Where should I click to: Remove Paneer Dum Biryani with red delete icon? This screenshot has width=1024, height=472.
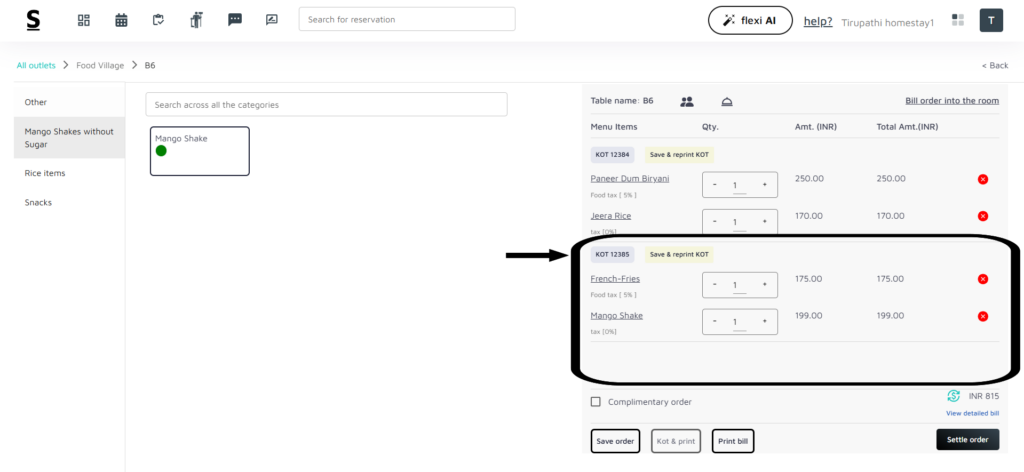(982, 179)
